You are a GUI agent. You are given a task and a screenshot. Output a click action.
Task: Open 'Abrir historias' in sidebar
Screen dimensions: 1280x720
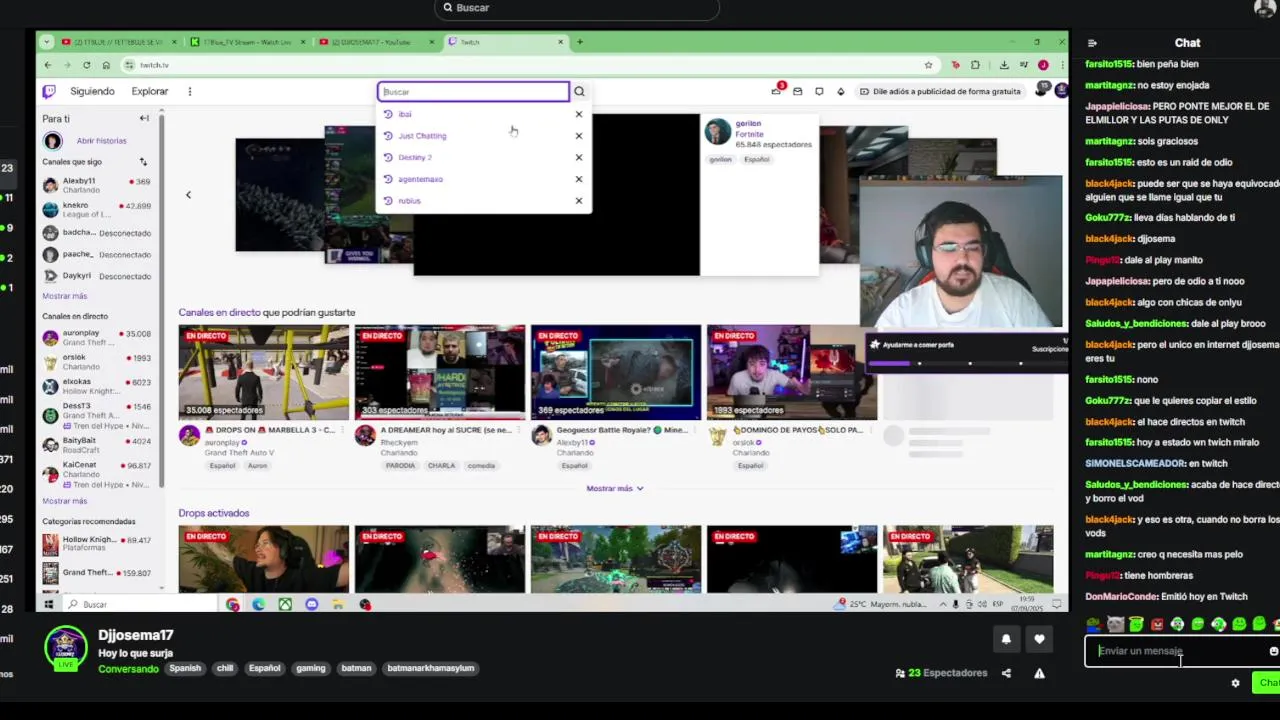point(101,141)
